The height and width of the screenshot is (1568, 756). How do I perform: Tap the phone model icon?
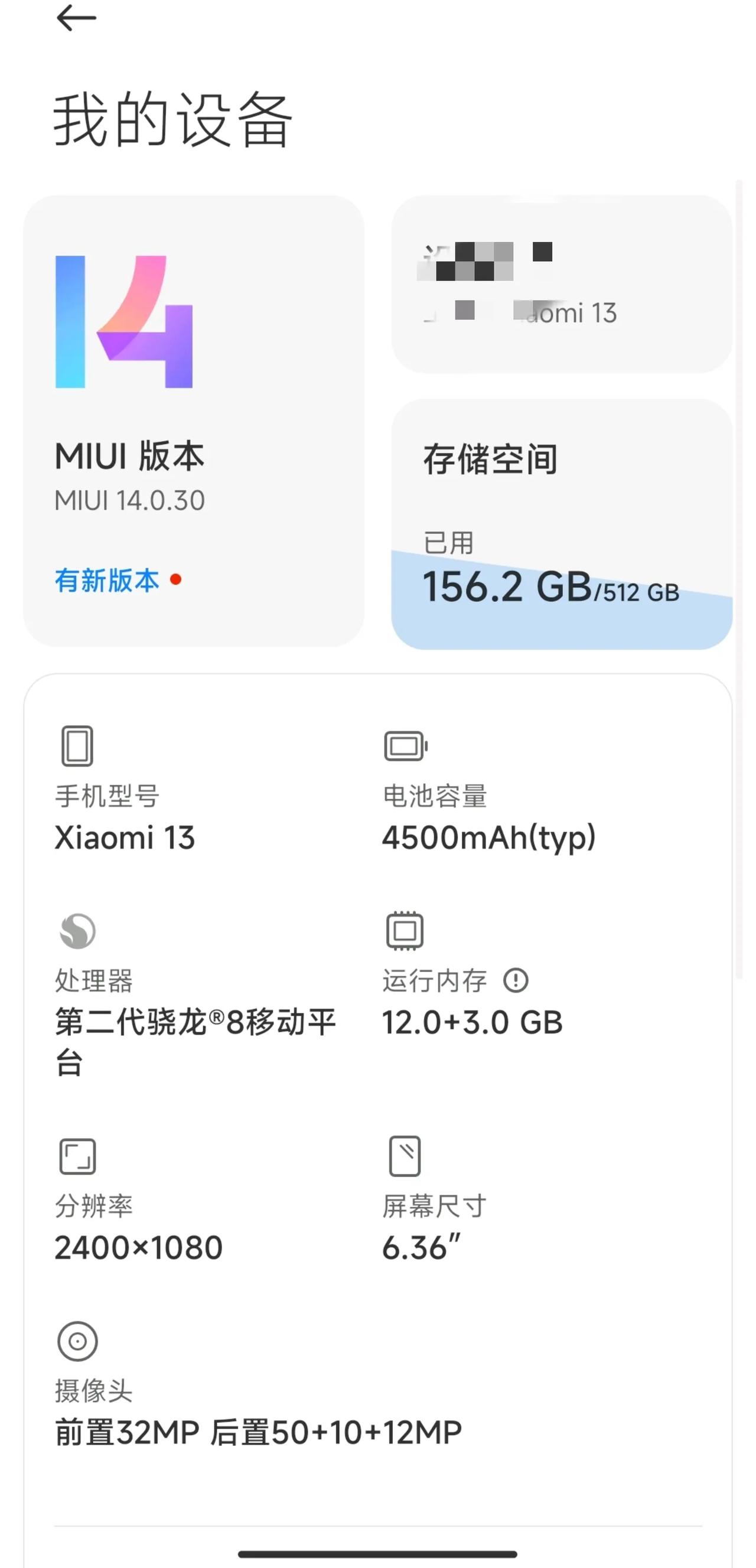(x=77, y=745)
